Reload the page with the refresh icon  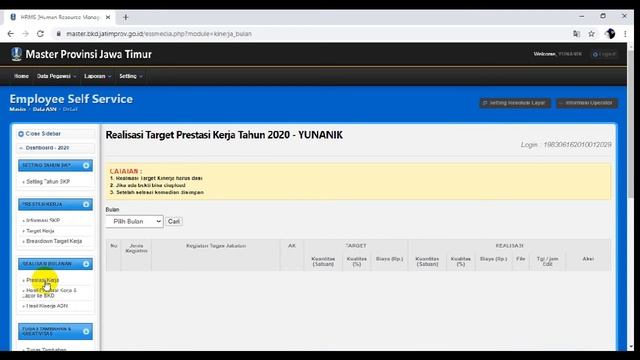40,34
